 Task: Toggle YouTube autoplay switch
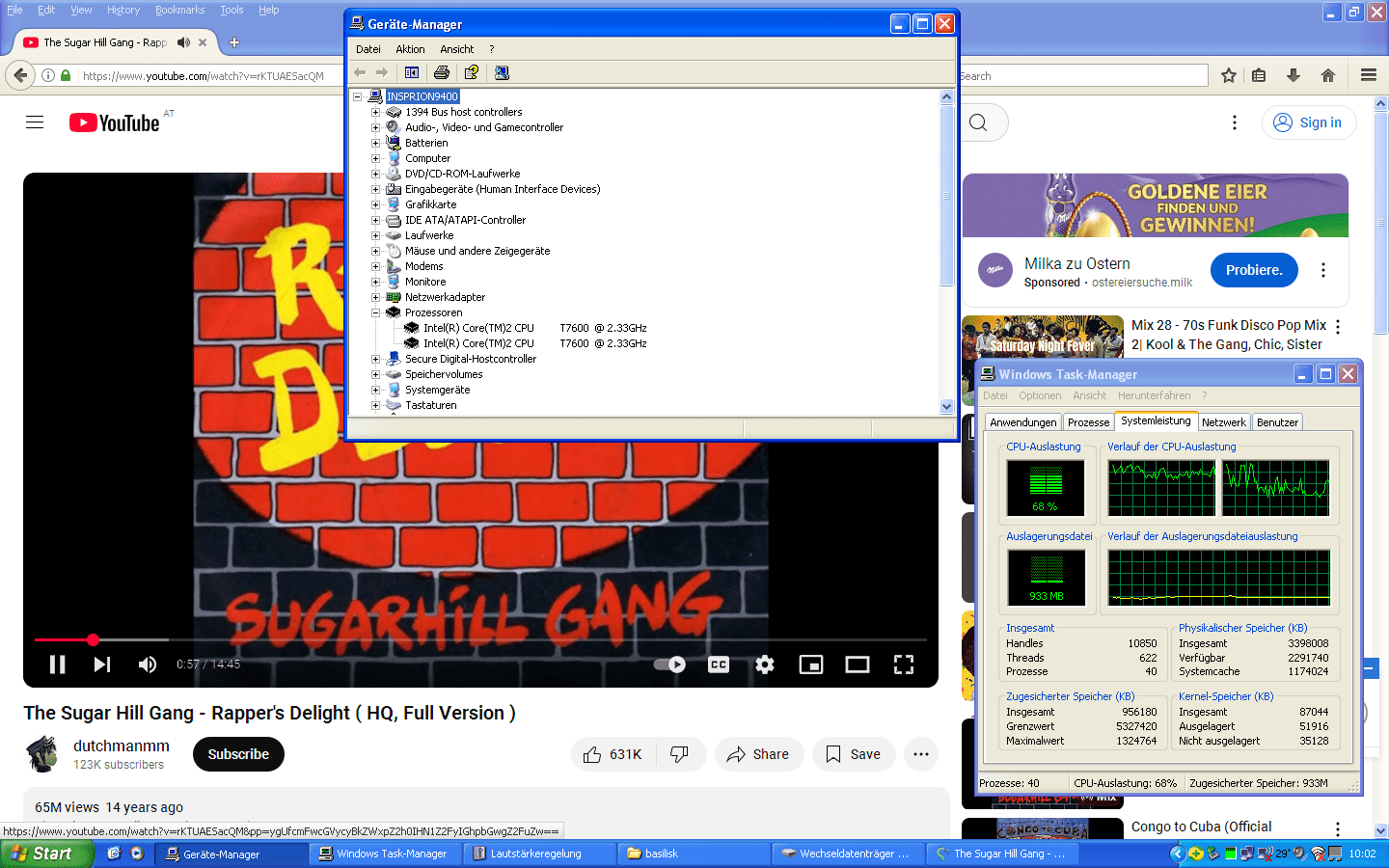point(669,665)
